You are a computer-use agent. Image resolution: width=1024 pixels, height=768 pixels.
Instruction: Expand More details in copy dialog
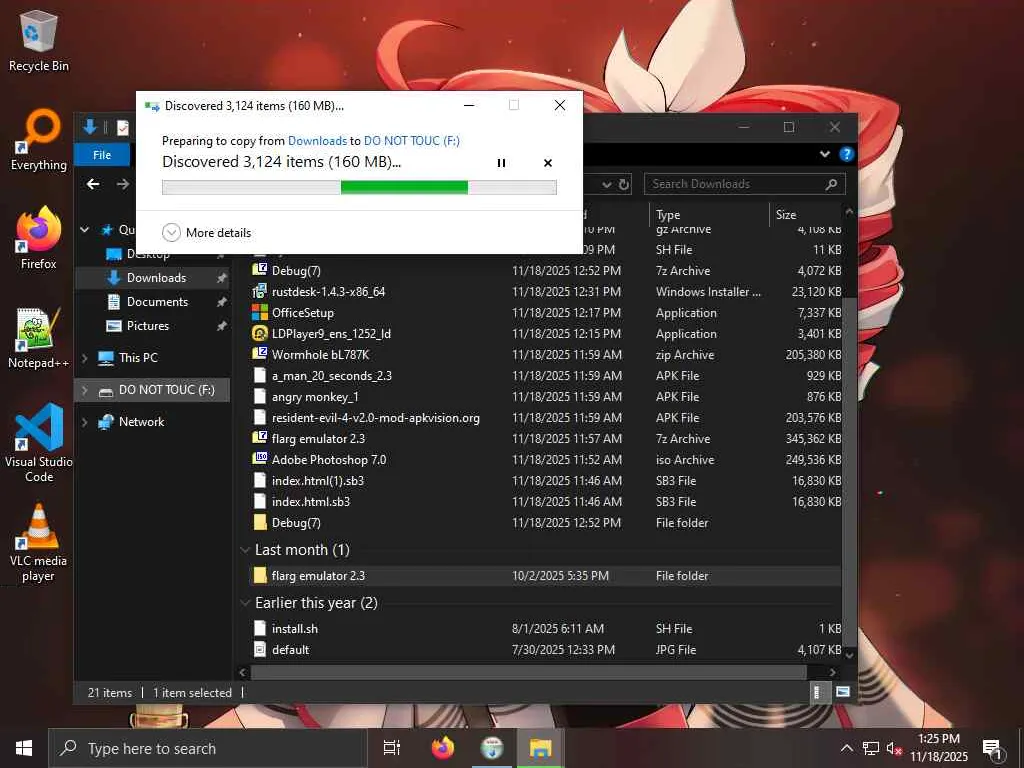click(x=206, y=232)
